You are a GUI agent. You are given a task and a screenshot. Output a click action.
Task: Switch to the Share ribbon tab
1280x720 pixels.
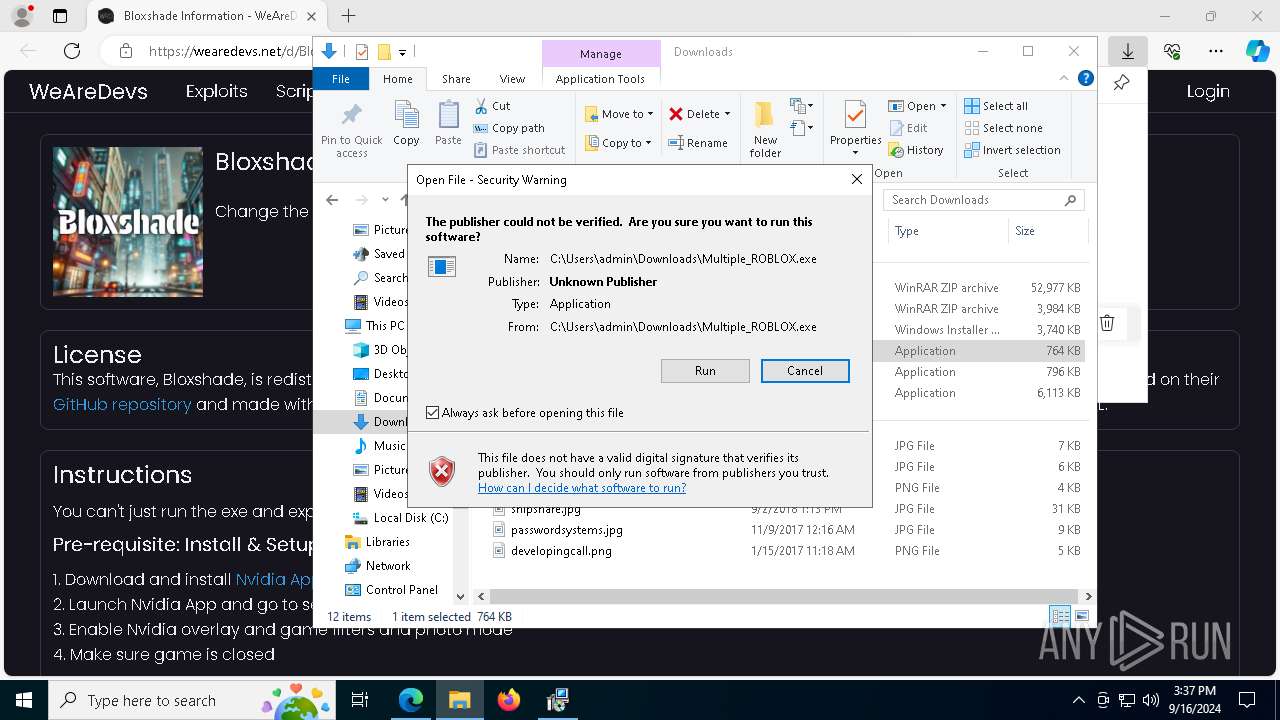tap(456, 79)
